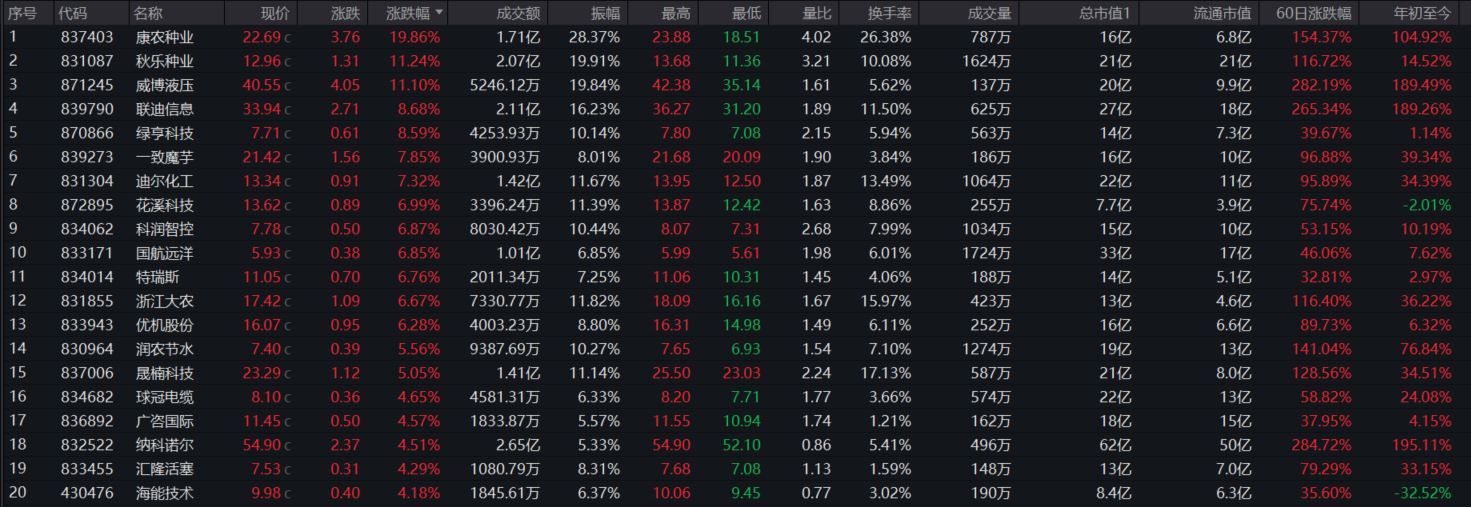
Task: Sort by 成交额 column header
Action: tap(518, 13)
